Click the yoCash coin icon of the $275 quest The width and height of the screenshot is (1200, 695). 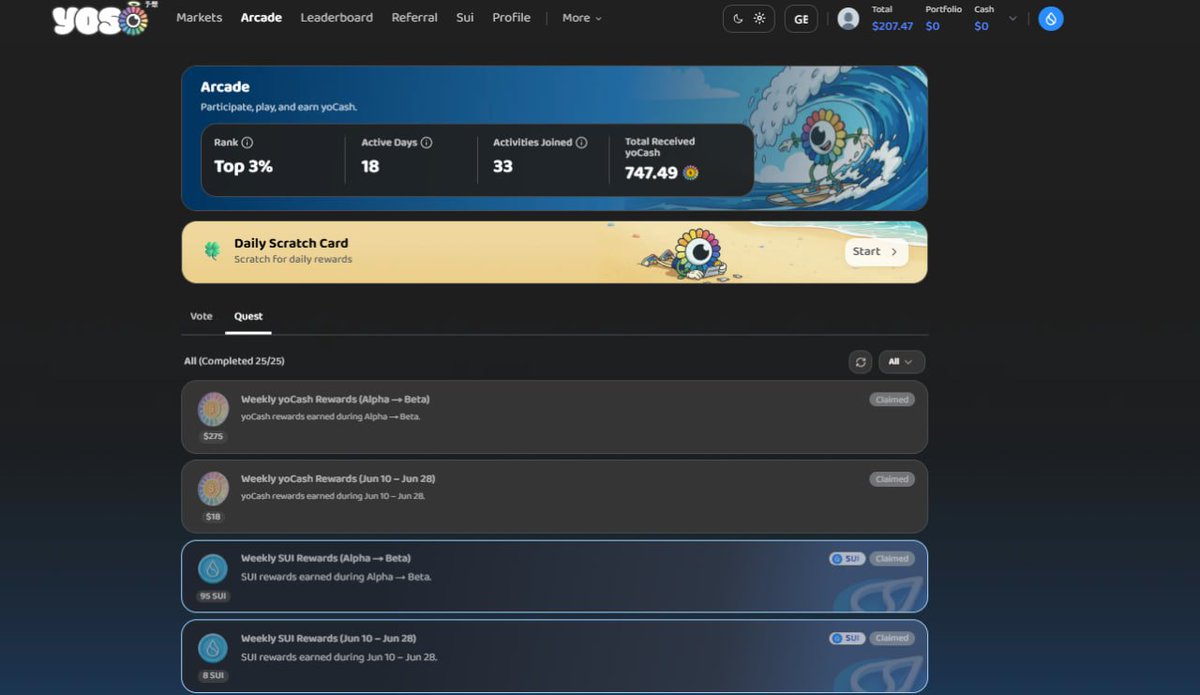tap(213, 409)
